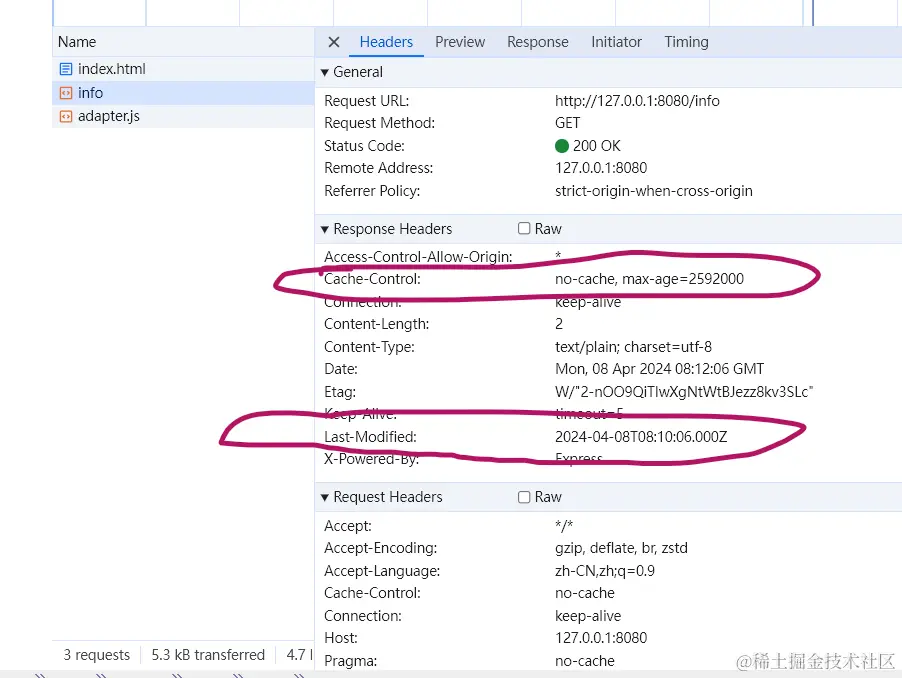Viewport: 902px width, 678px height.
Task: Click the Remote Address value 127.0.0.1:8080
Action: (601, 168)
